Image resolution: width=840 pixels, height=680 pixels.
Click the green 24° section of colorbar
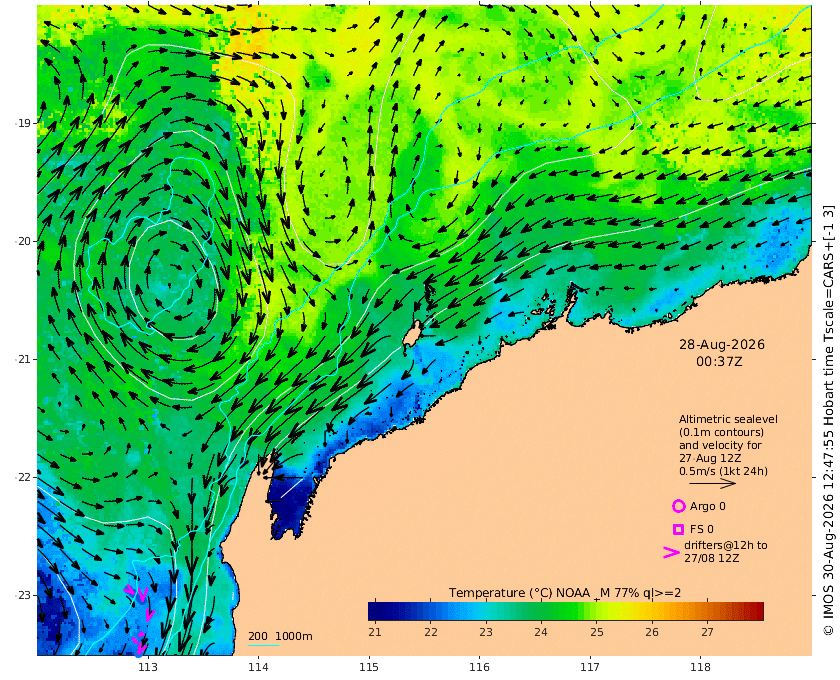pos(541,611)
